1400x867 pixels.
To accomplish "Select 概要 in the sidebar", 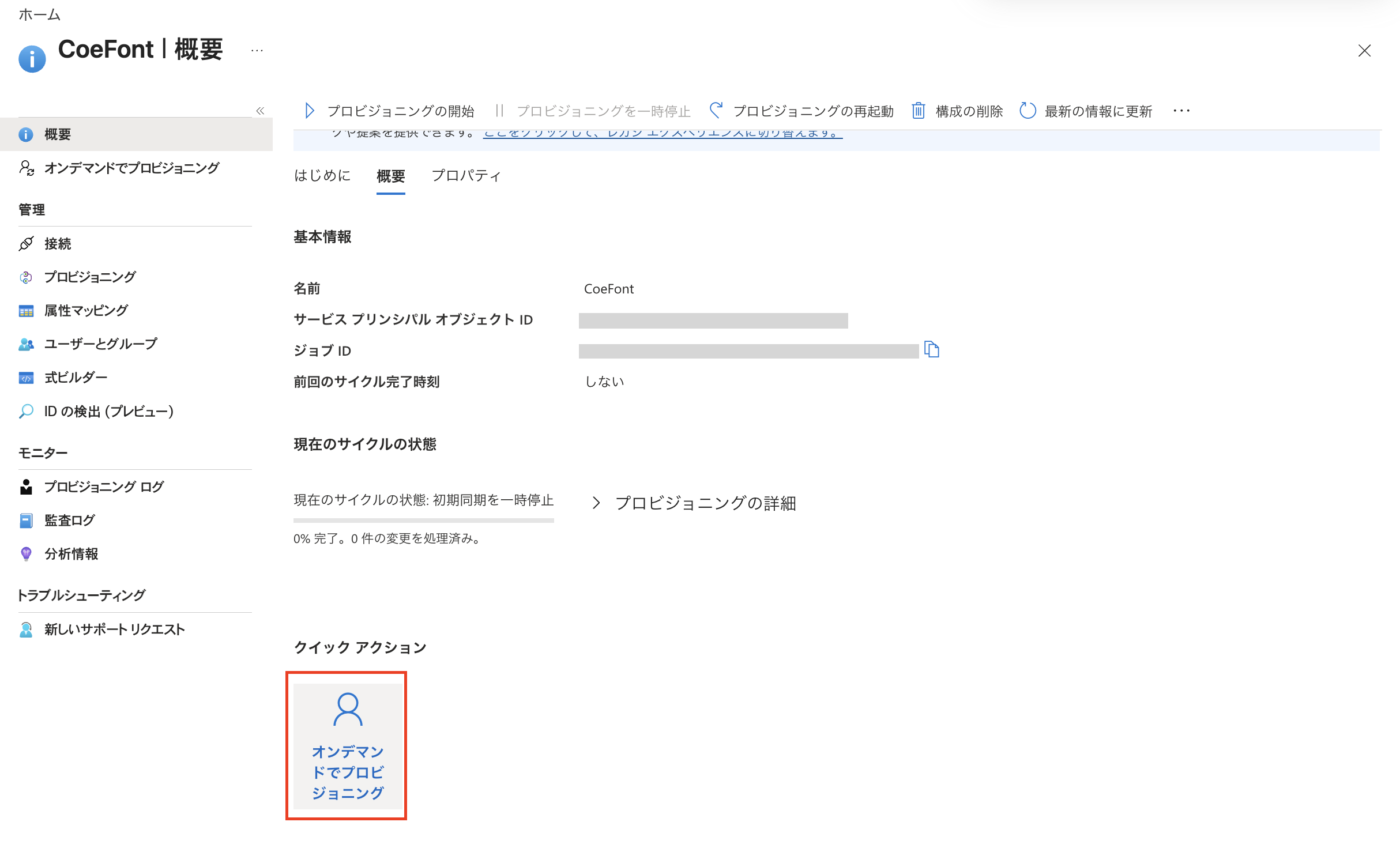I will coord(136,134).
